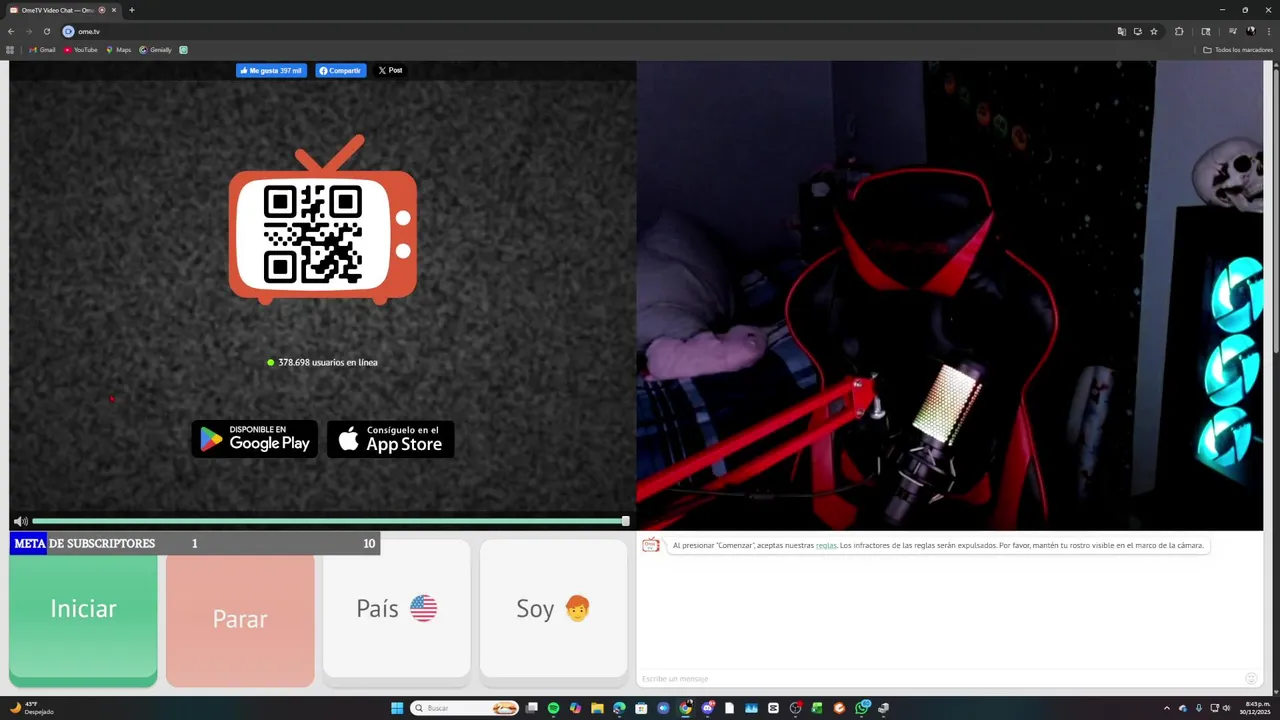Click the 378.698 usuarios en línea text

[327, 362]
